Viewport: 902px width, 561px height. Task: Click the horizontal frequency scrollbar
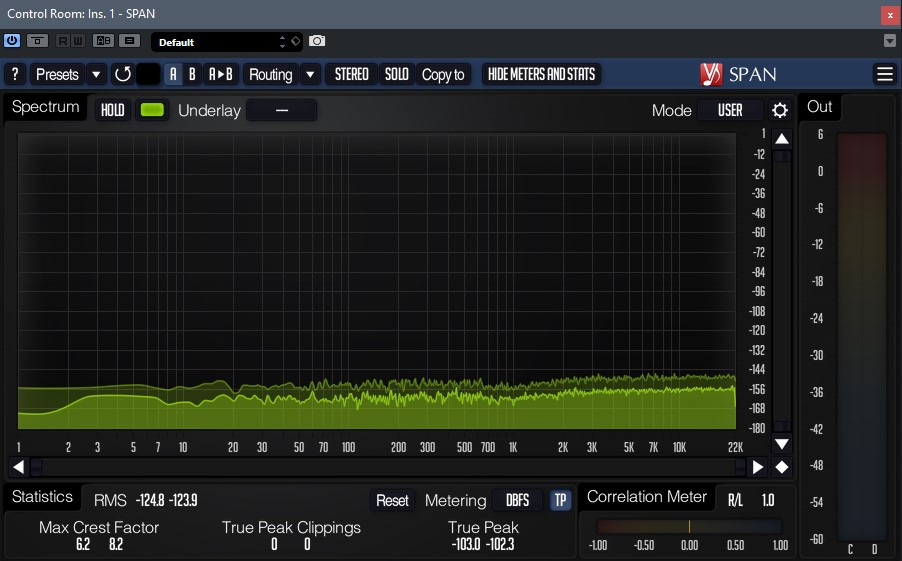388,467
